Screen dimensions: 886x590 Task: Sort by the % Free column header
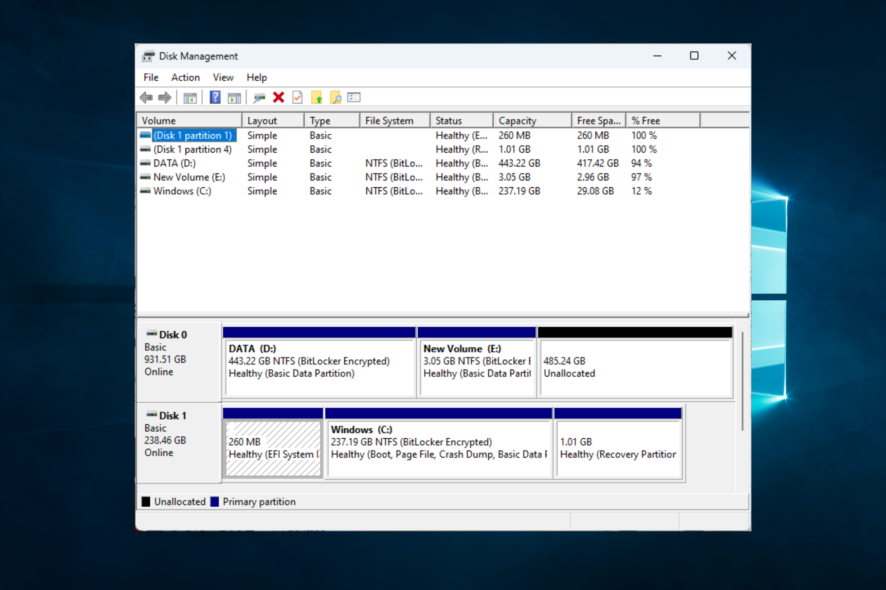tap(663, 120)
